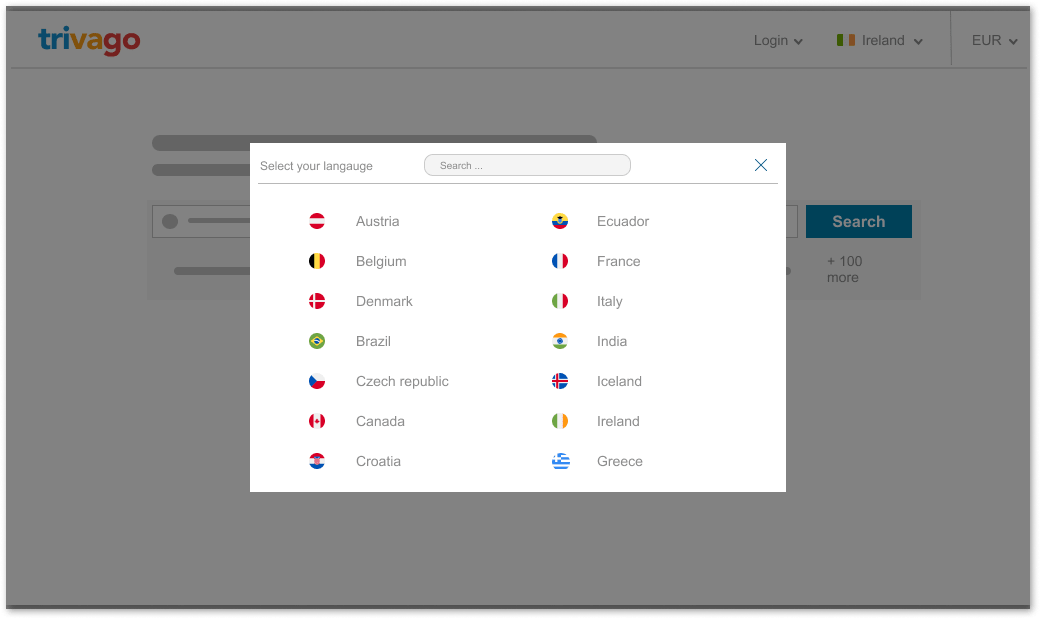Choose Italy in the country list
This screenshot has height=619, width=1040.
(x=609, y=301)
